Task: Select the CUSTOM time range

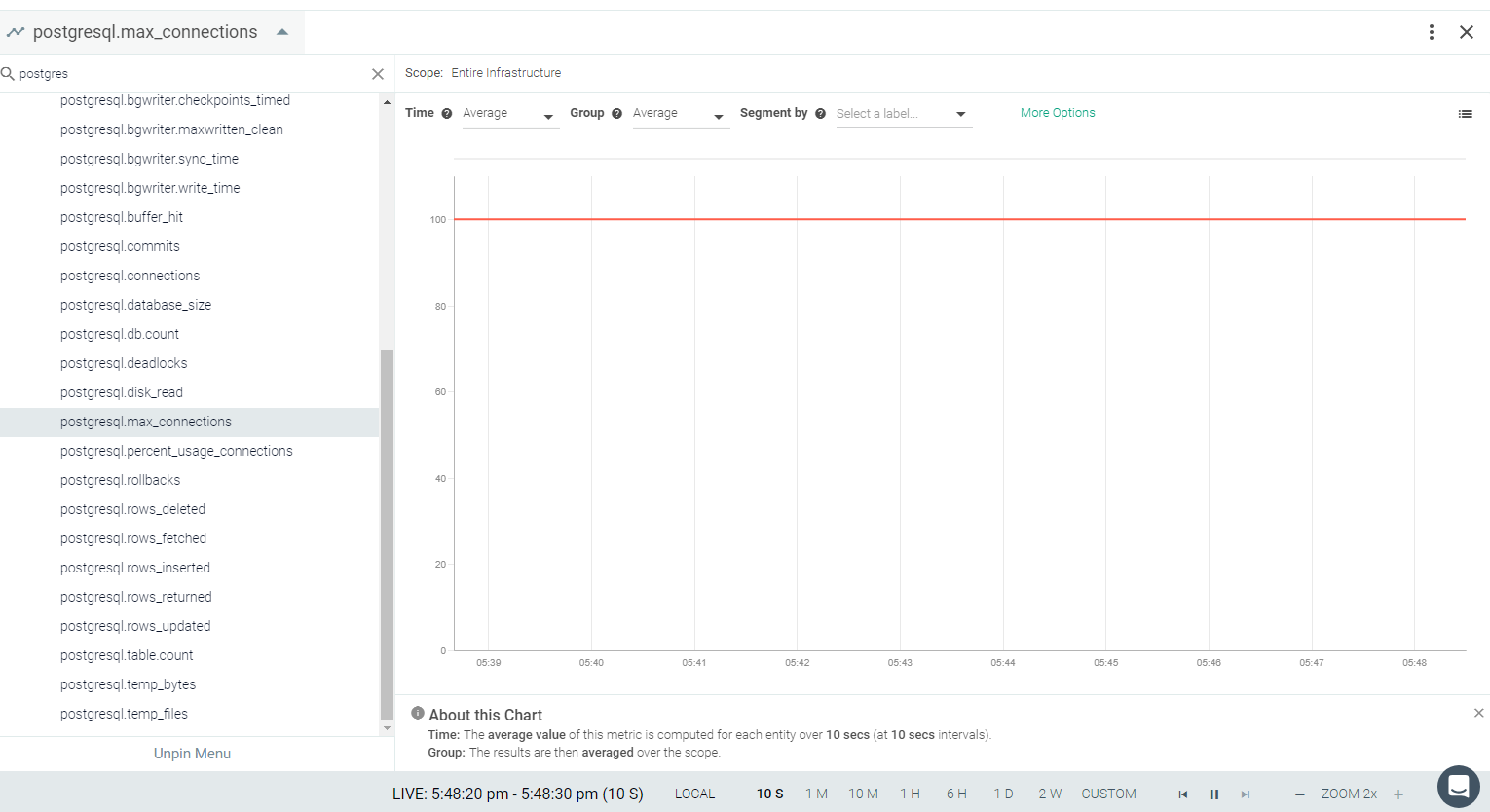Action: click(x=1108, y=794)
